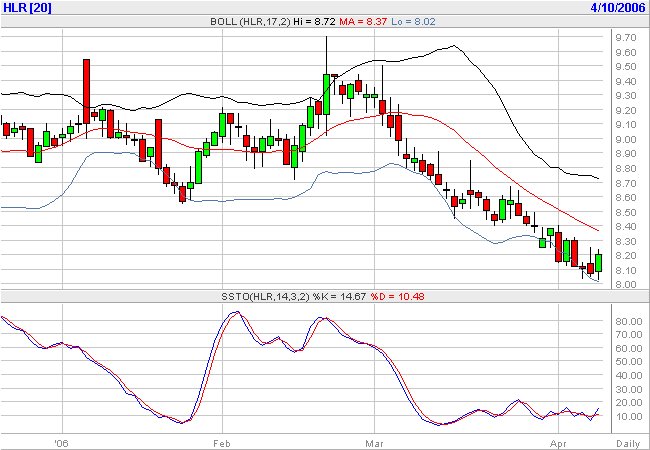
Task: Click the last green candle on the right
Action: (x=598, y=263)
